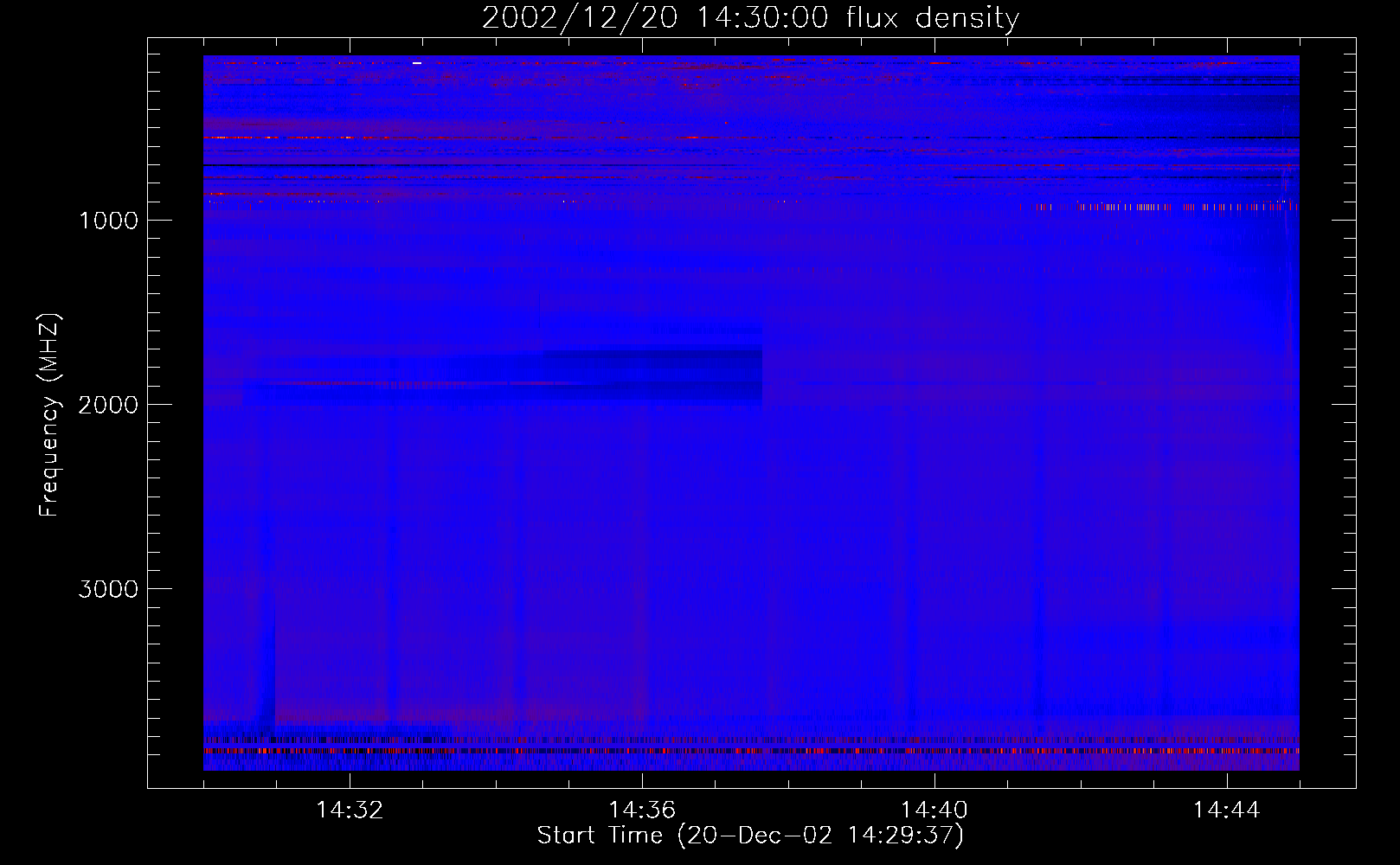
Task: Click the 3000 frequency tick label
Action: 108,589
